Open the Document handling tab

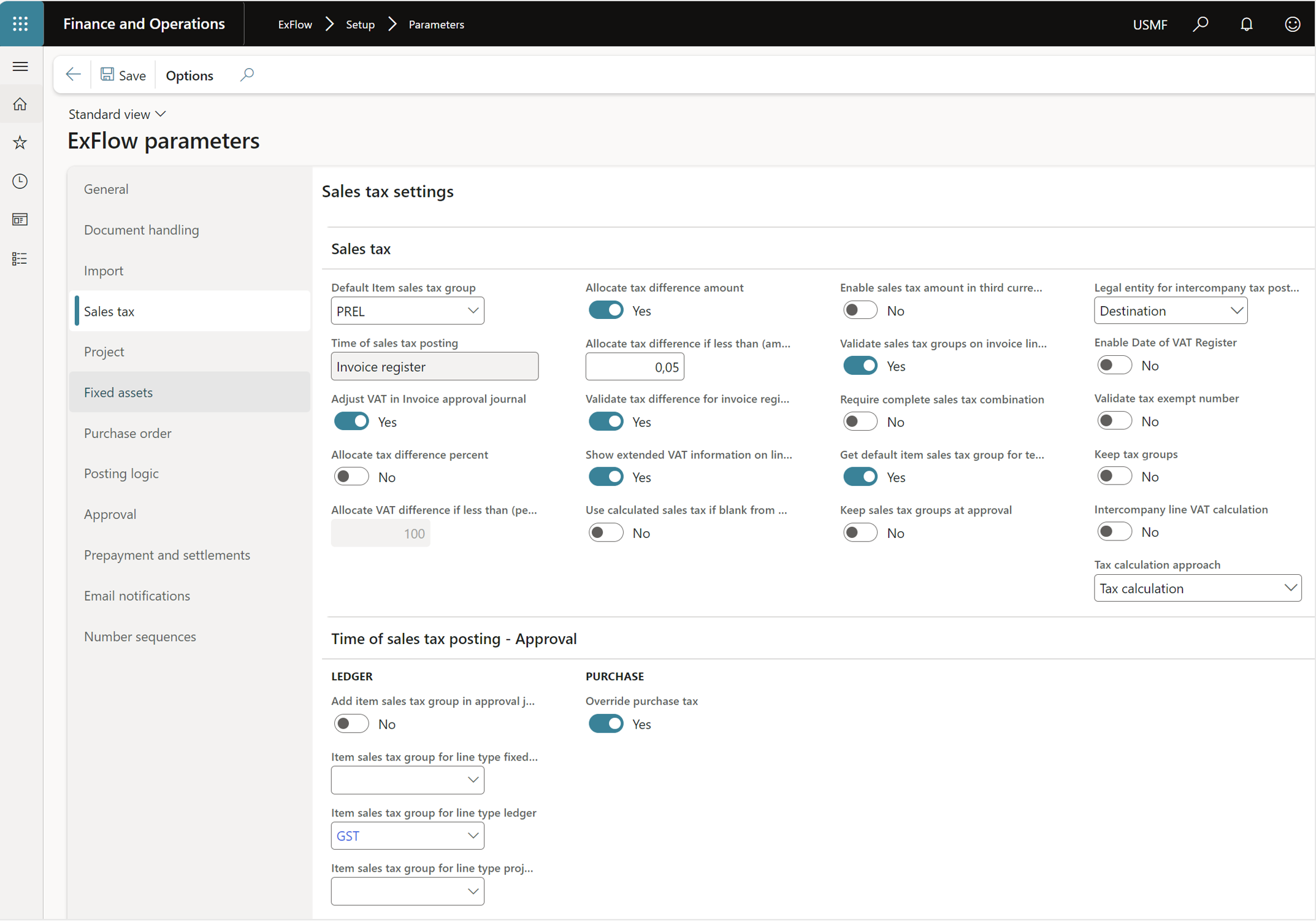click(189, 230)
